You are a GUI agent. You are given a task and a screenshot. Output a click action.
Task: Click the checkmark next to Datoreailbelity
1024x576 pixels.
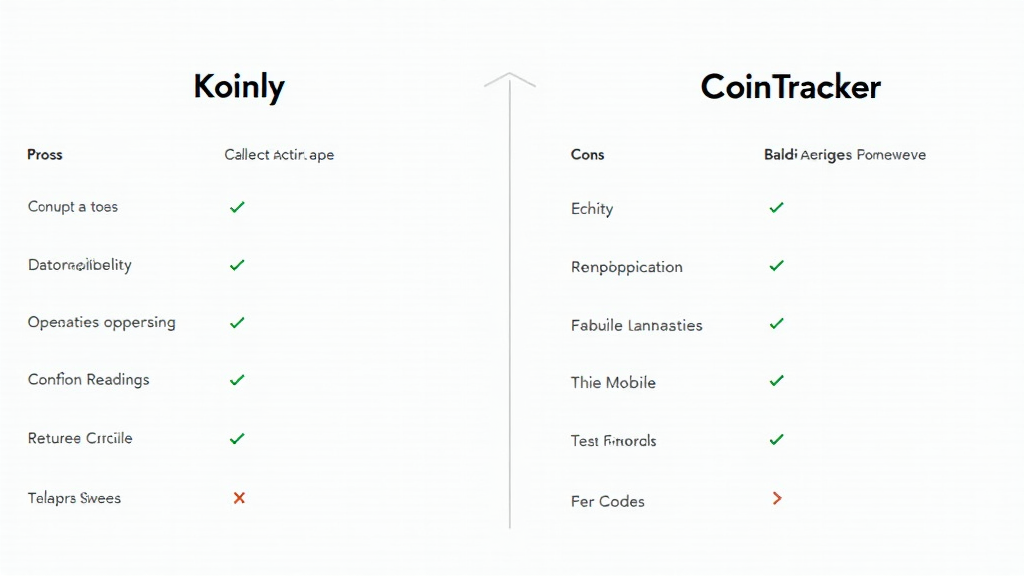pyautogui.click(x=237, y=265)
